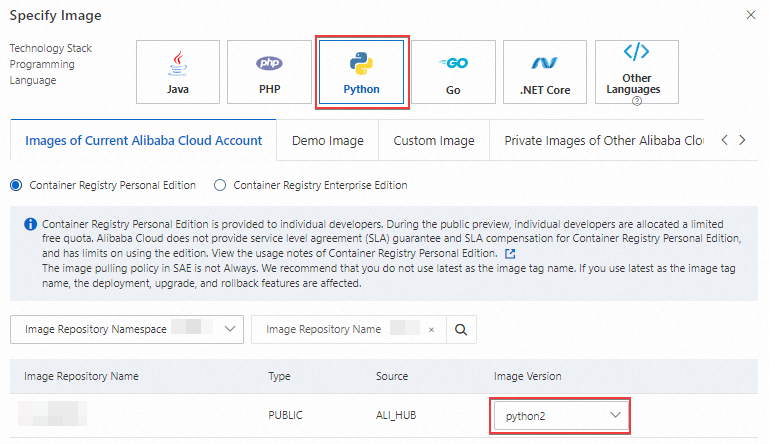Select the Java technology stack
The height and width of the screenshot is (444, 769).
click(178, 72)
